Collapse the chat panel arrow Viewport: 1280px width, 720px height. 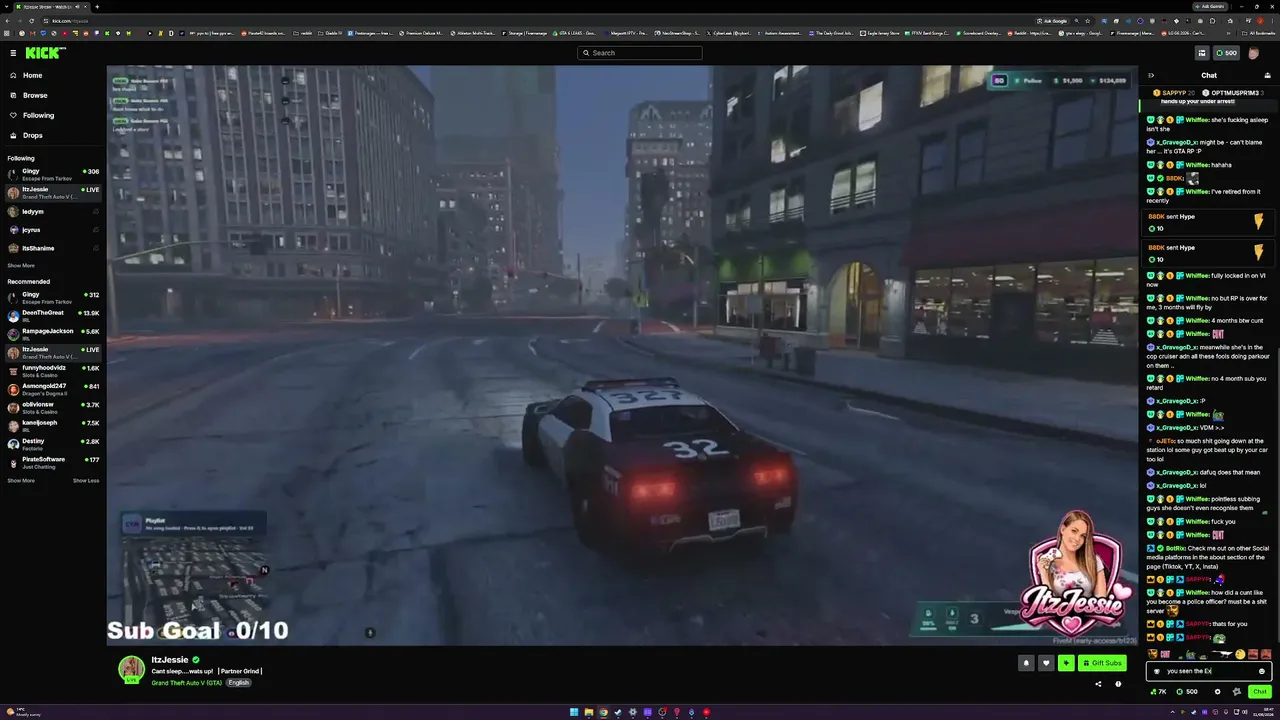pyautogui.click(x=1151, y=75)
